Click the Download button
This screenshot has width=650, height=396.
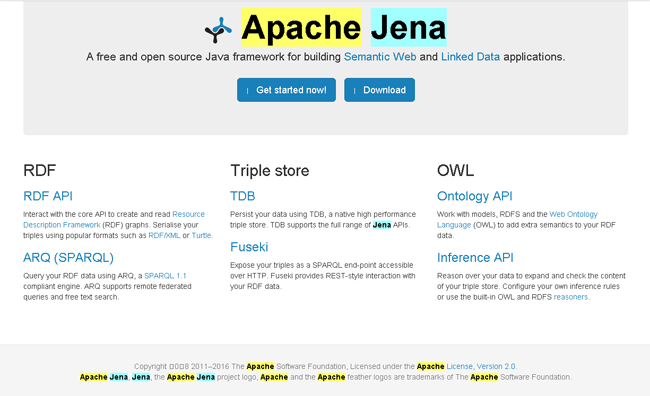[379, 90]
